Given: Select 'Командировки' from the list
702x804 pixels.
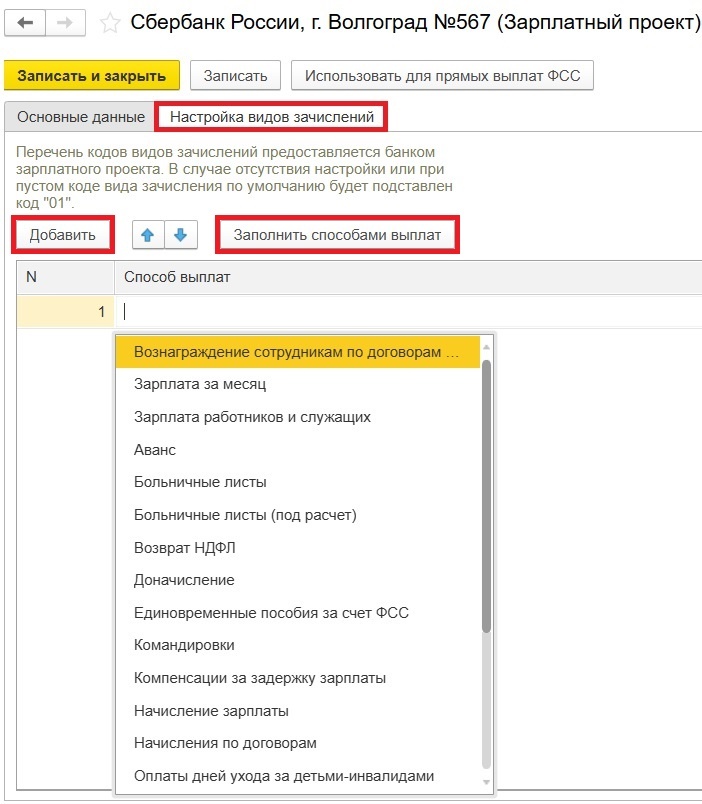Looking at the screenshot, I should [x=297, y=645].
